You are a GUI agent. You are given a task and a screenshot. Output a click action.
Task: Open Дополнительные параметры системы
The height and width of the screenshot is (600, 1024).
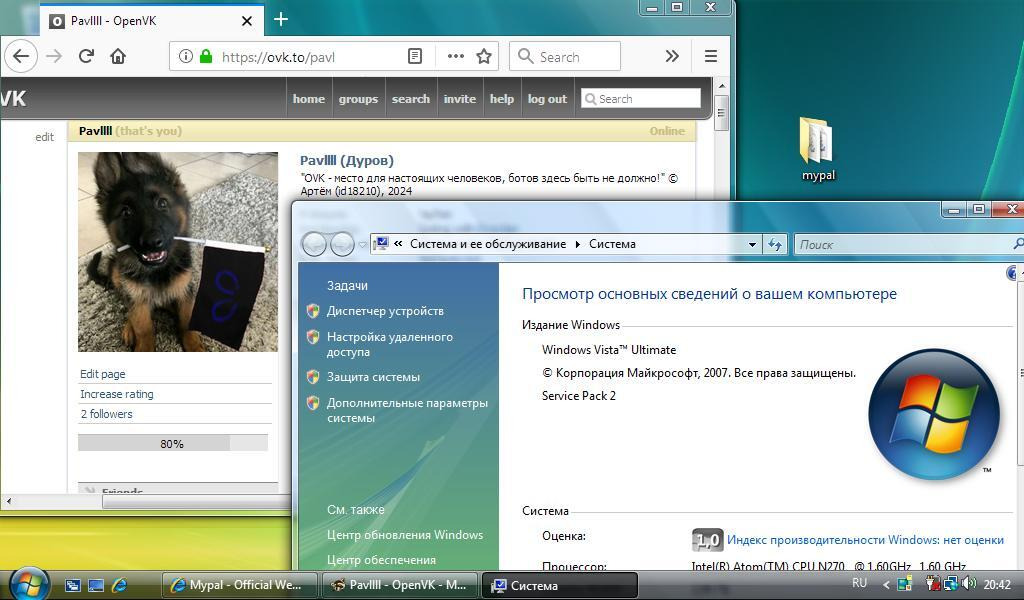pyautogui.click(x=408, y=410)
